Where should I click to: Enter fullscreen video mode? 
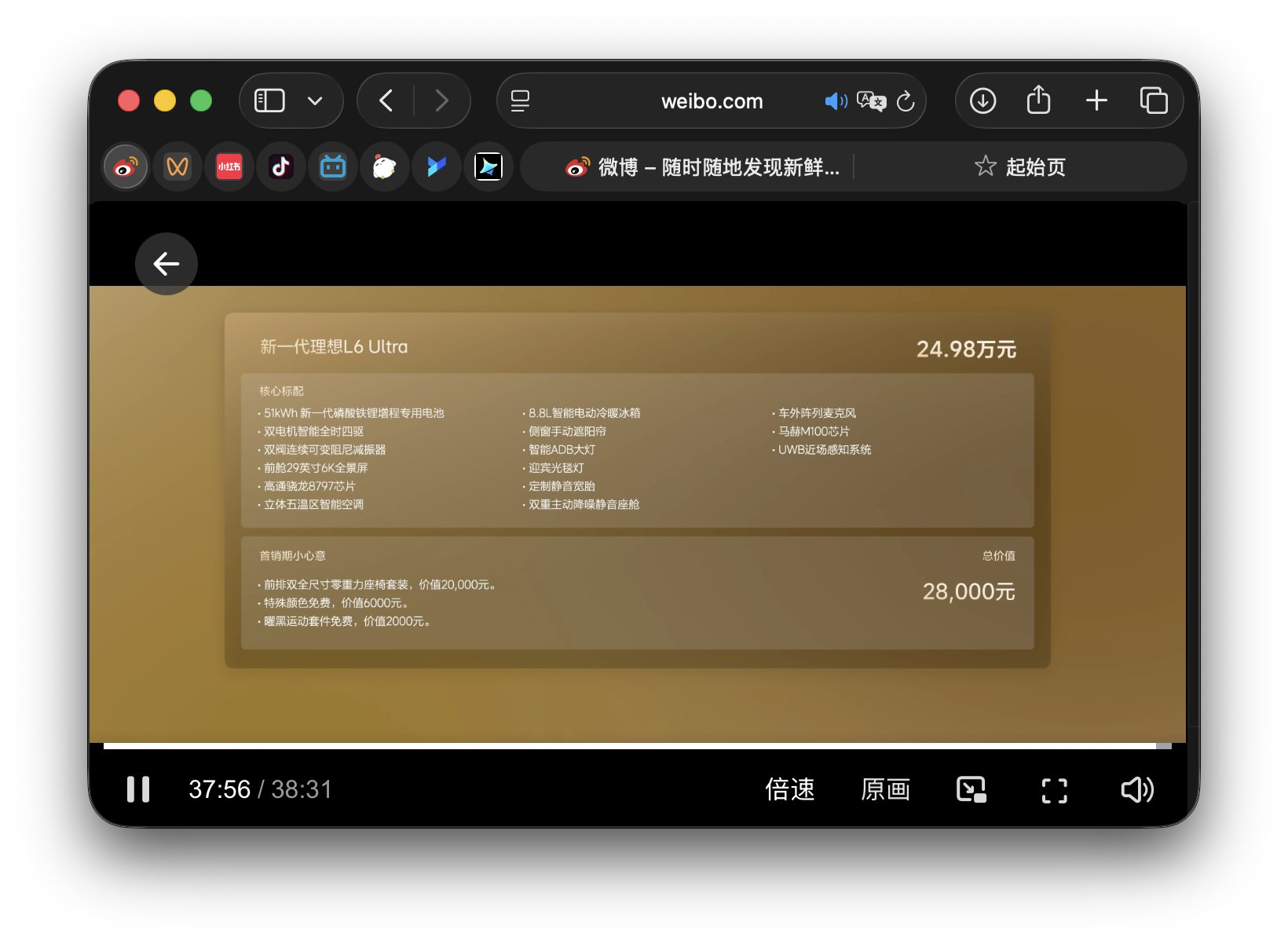(1055, 790)
